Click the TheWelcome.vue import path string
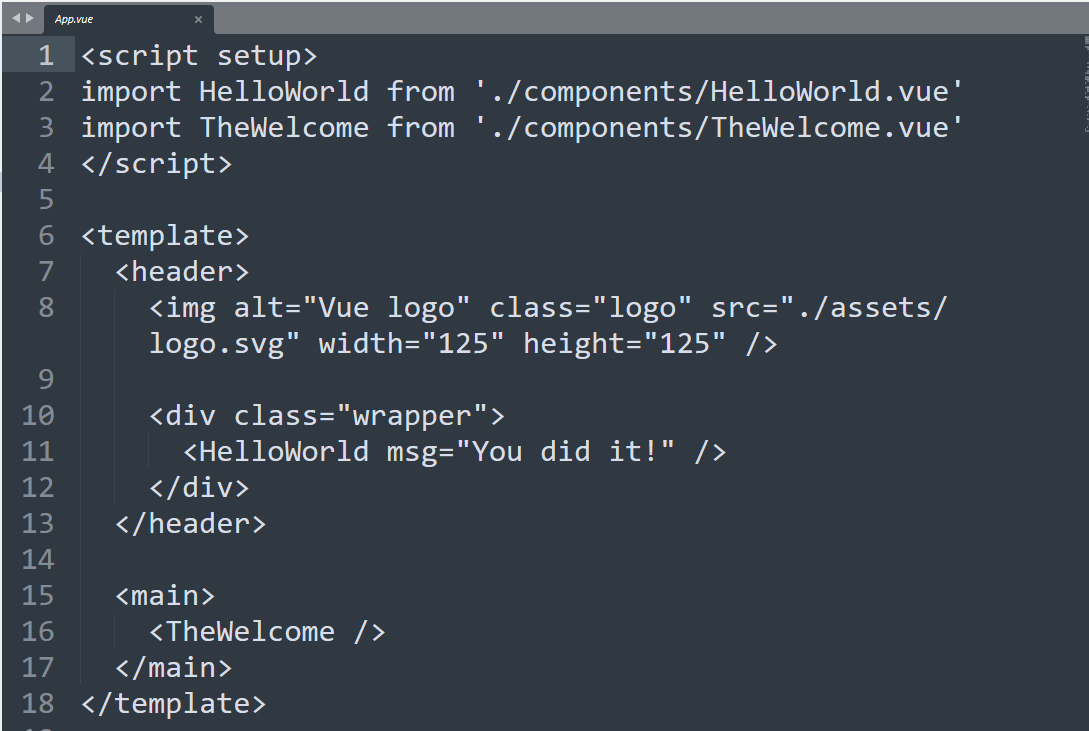This screenshot has width=1089, height=731. pyautogui.click(x=719, y=128)
